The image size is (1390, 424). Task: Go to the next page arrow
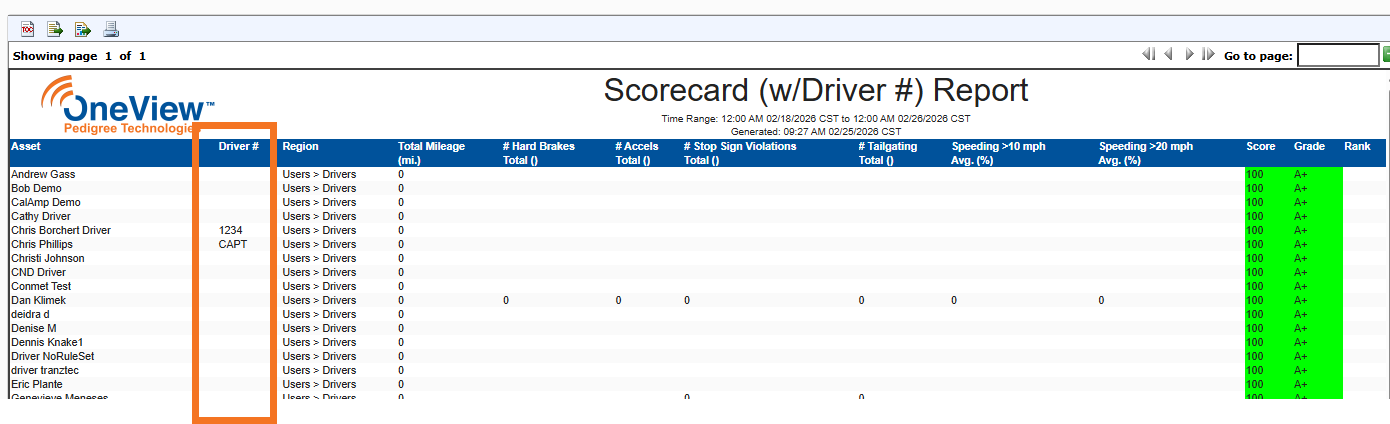[1189, 55]
